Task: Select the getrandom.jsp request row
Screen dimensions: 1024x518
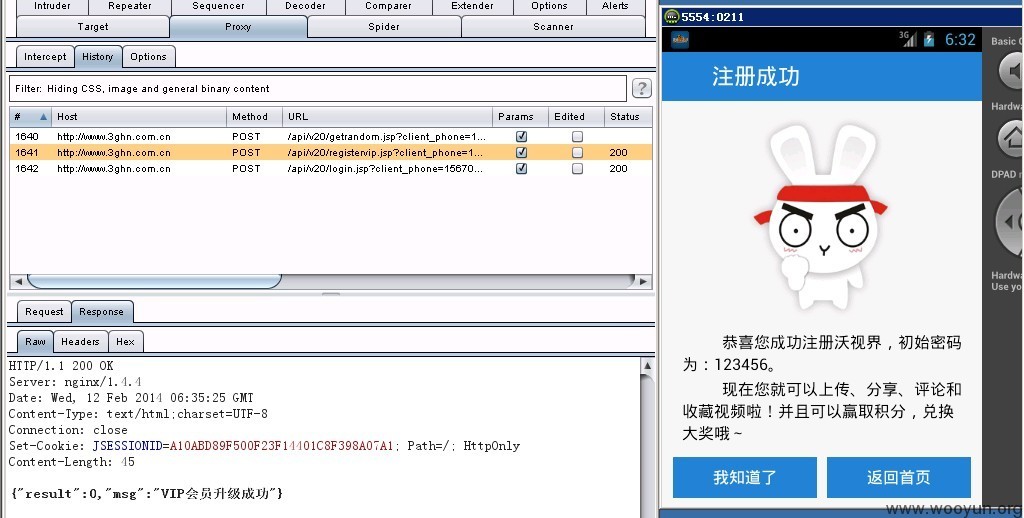Action: [x=331, y=137]
